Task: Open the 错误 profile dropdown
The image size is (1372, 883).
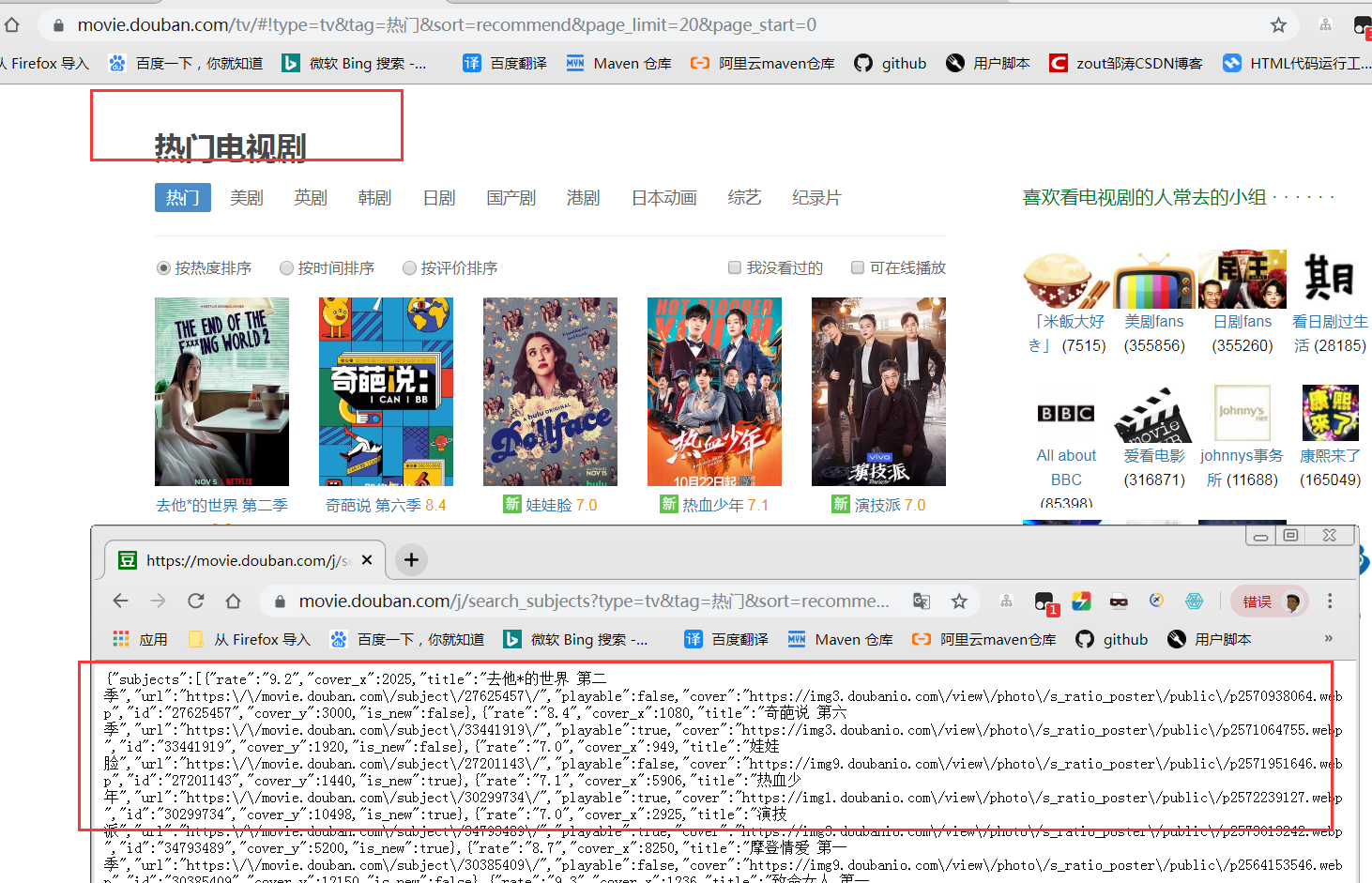Action: 1269,601
